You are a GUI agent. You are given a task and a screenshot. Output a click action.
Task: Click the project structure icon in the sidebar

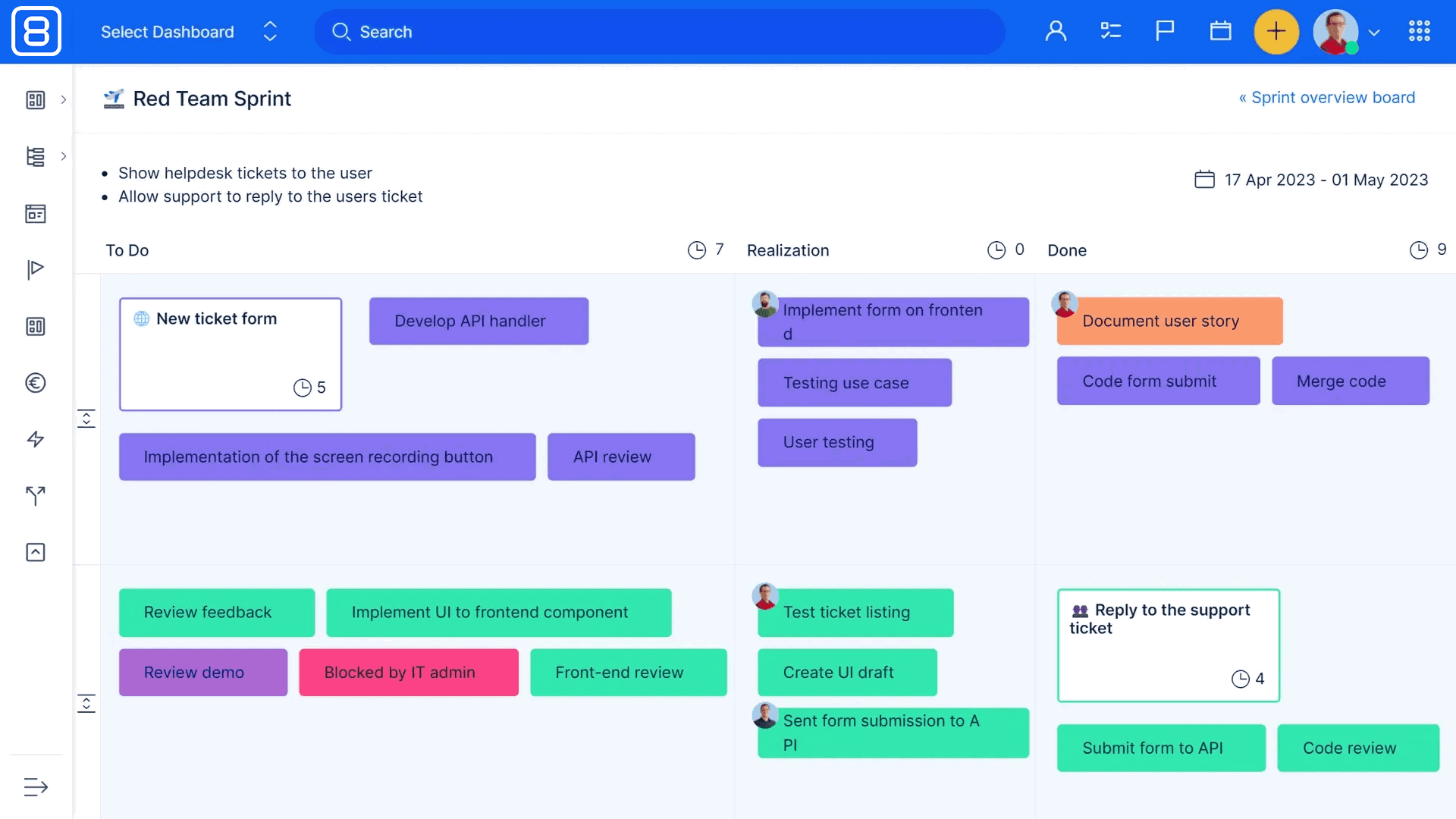coord(35,156)
